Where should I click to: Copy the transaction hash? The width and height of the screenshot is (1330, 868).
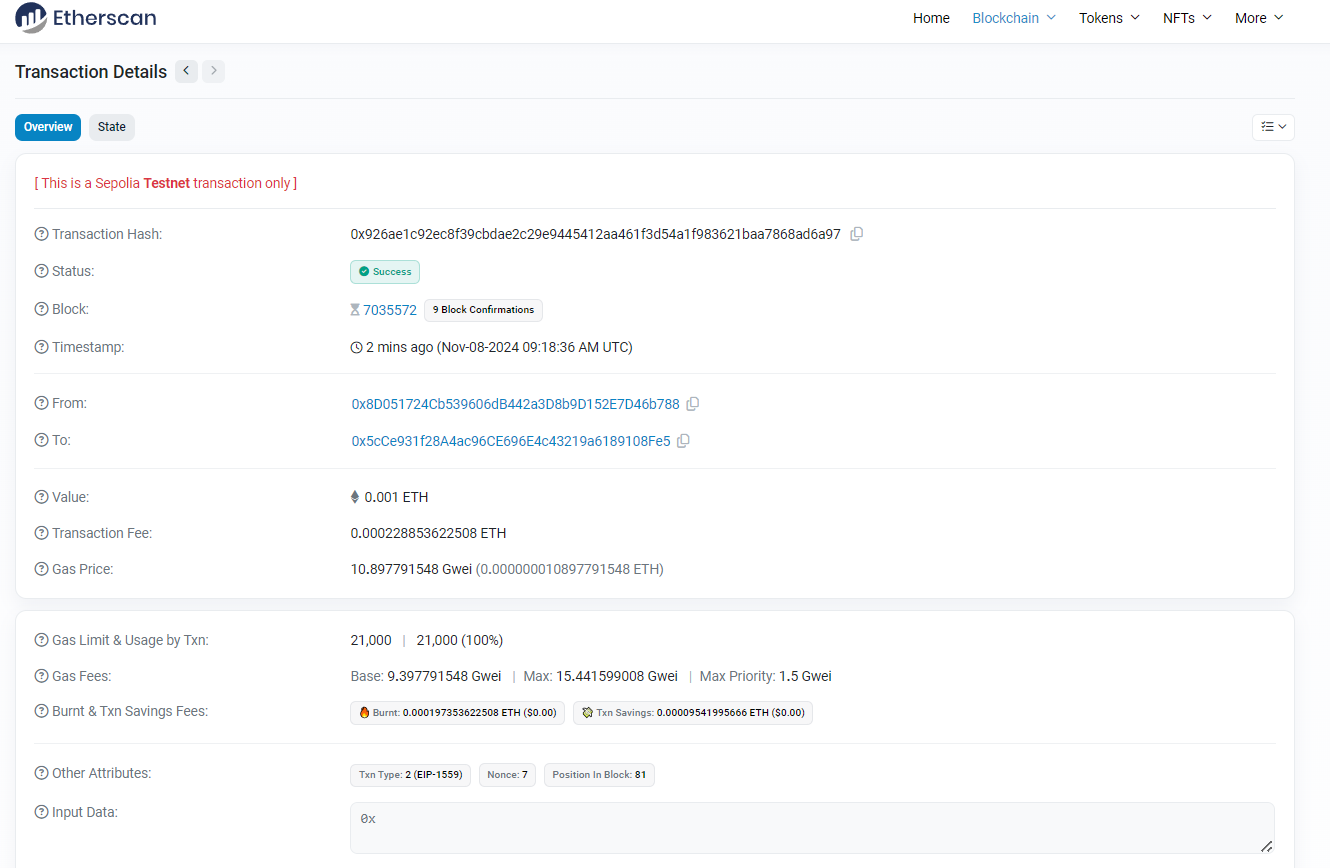point(856,234)
